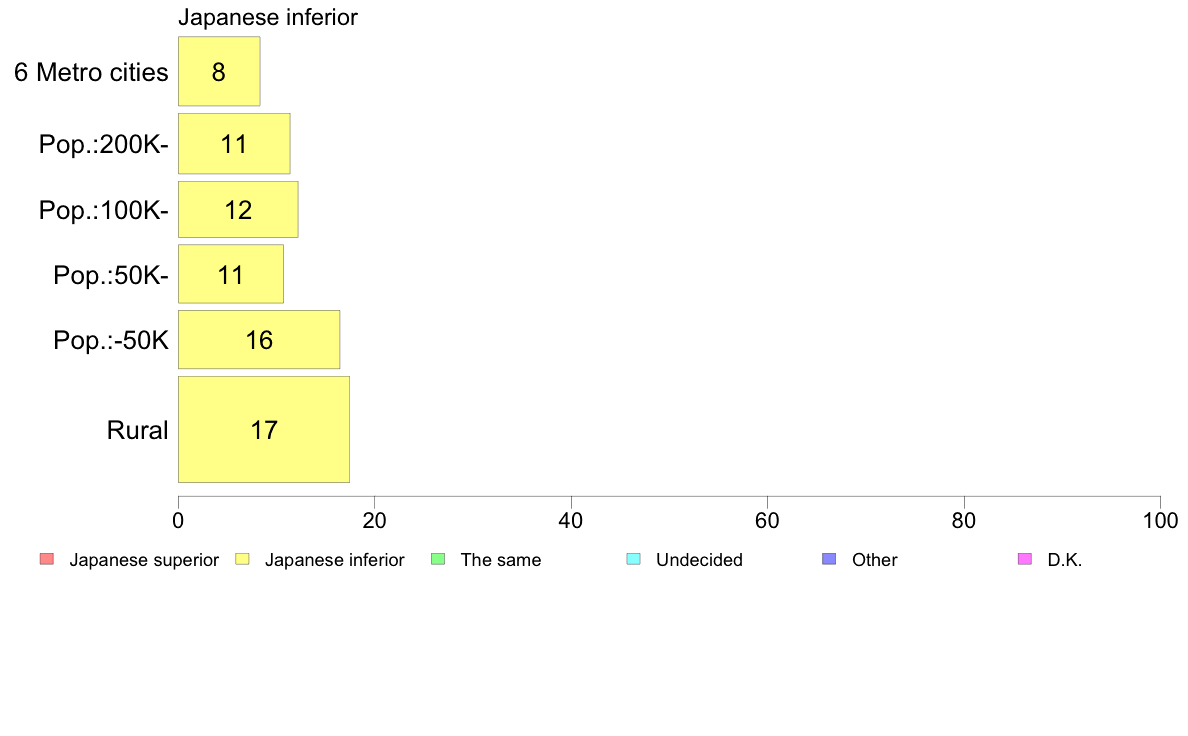Click the yellow Japanese inferior legend swatch
Screen dimensions: 1188x736
pos(242,559)
